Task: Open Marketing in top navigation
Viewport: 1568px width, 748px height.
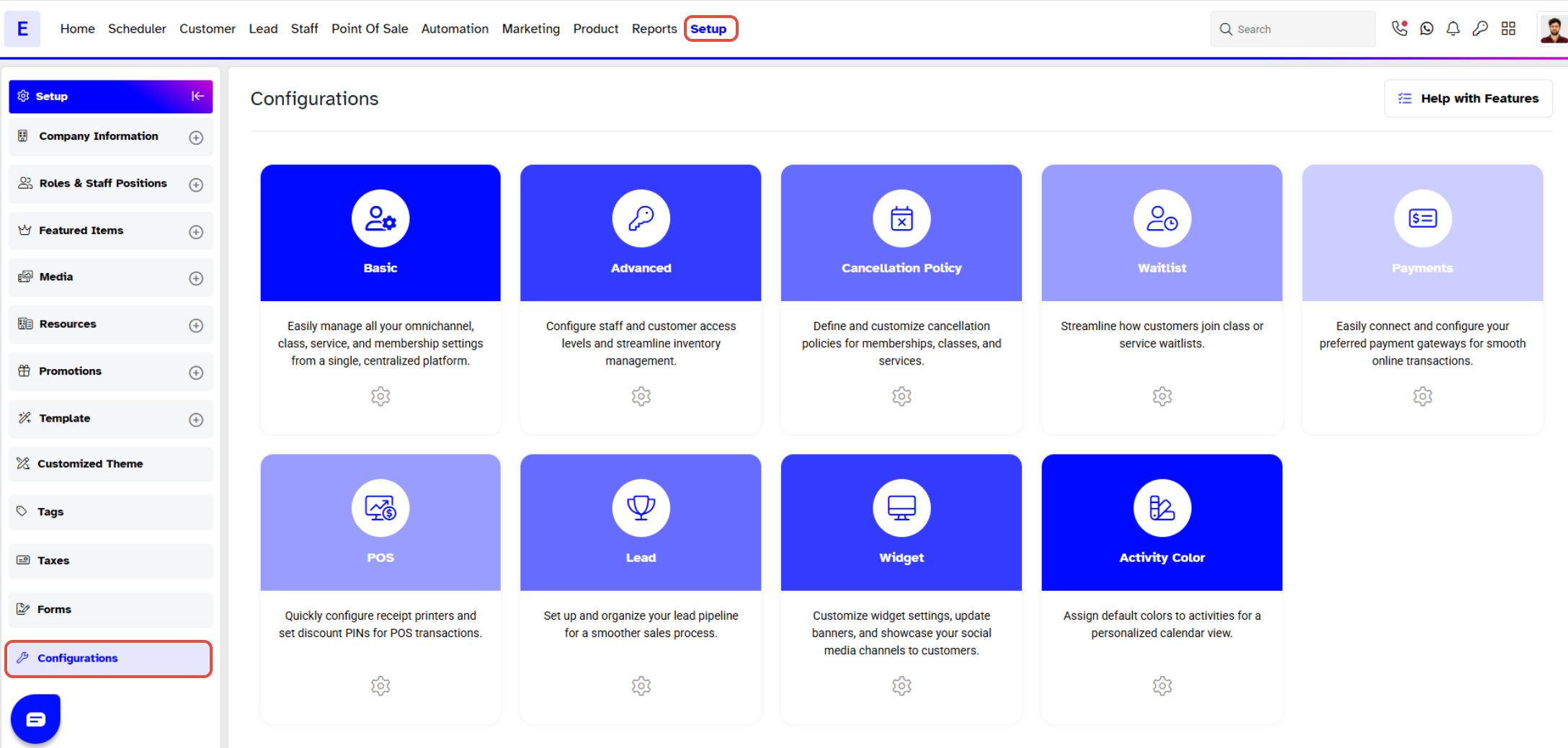Action: tap(531, 29)
